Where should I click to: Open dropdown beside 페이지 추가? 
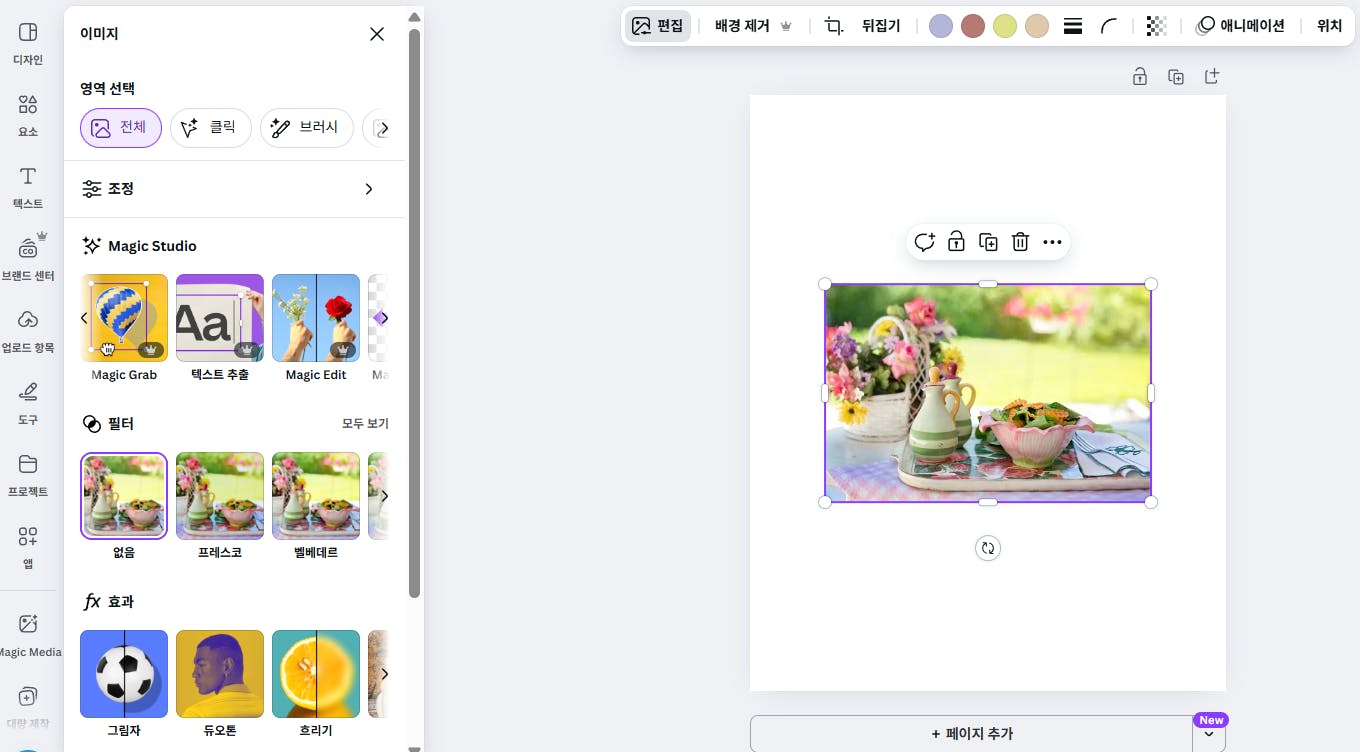[x=1209, y=734]
